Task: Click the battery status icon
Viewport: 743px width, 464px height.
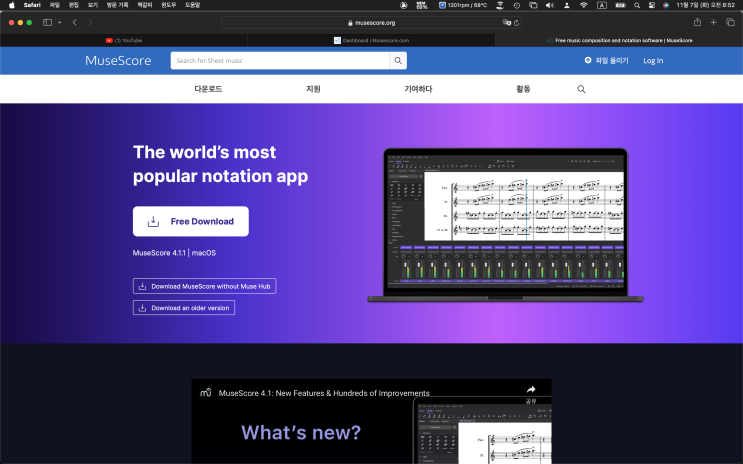Action: [x=620, y=5]
